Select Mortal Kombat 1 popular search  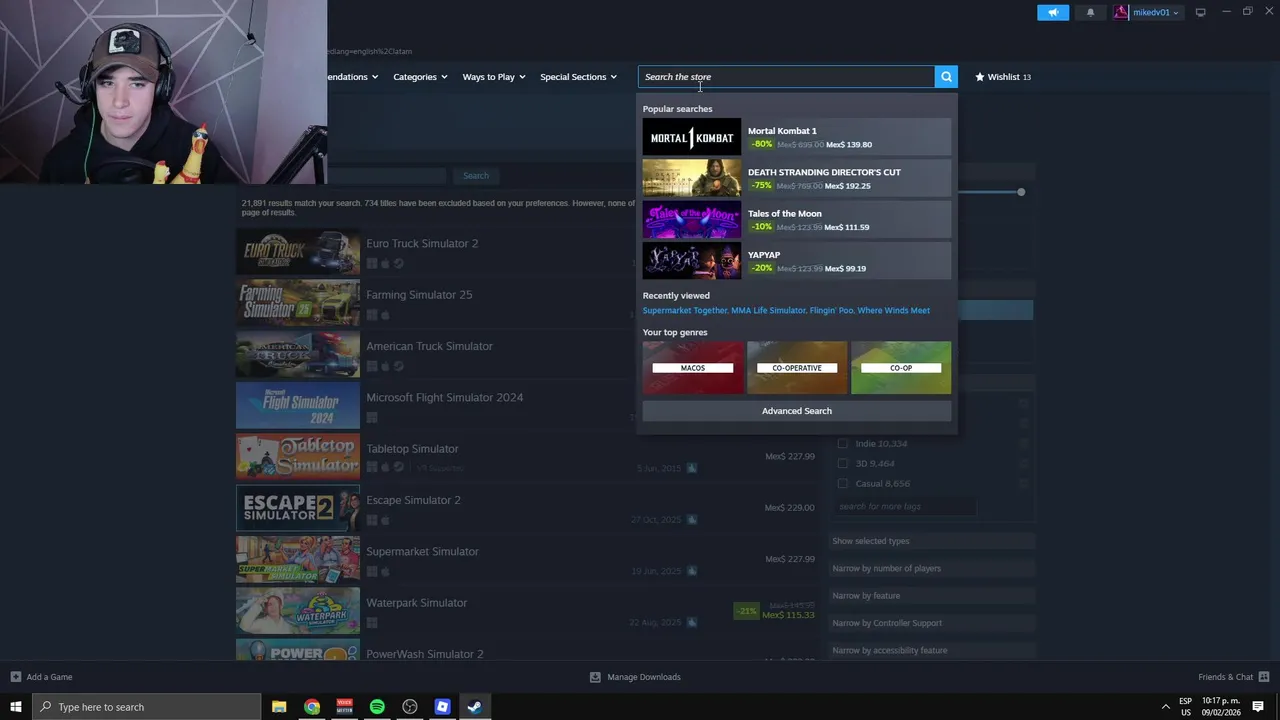point(797,137)
